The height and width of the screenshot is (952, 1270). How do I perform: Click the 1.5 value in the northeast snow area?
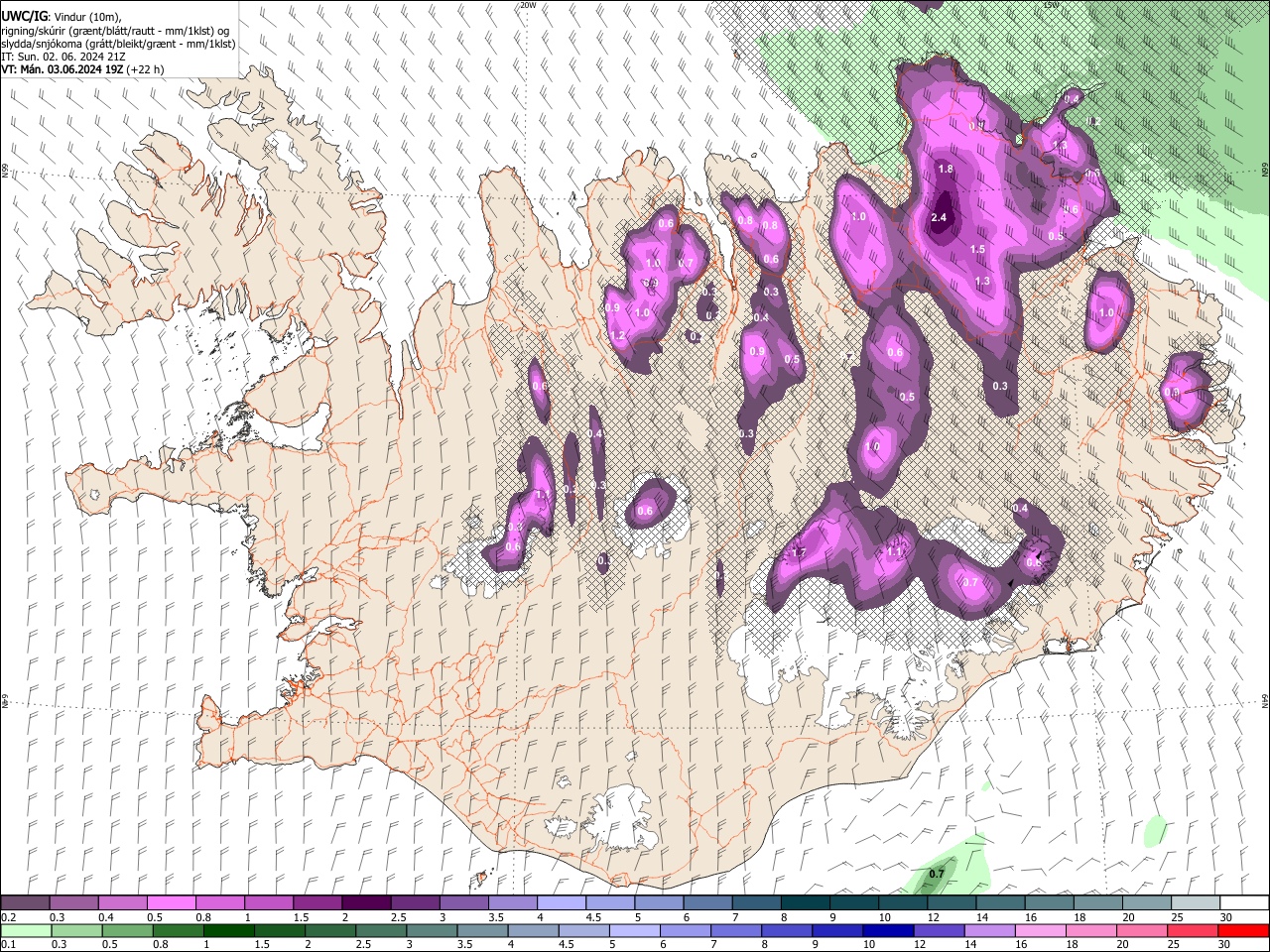977,249
